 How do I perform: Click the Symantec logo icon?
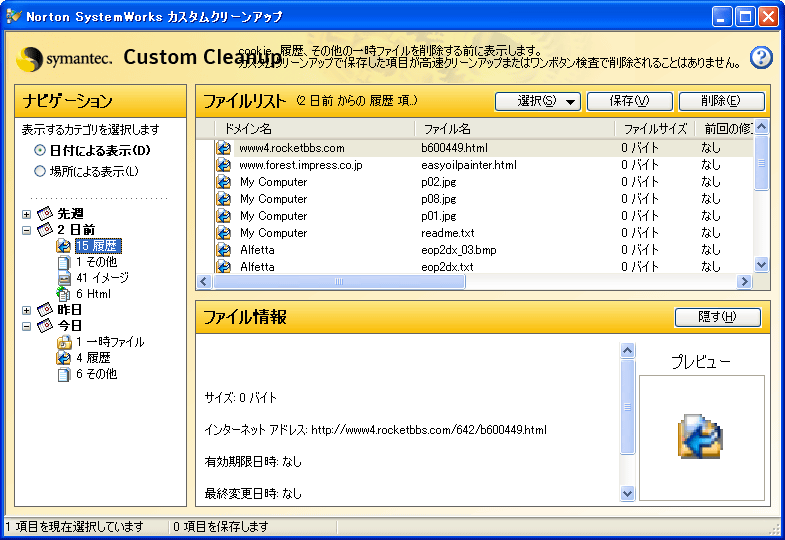click(x=29, y=59)
